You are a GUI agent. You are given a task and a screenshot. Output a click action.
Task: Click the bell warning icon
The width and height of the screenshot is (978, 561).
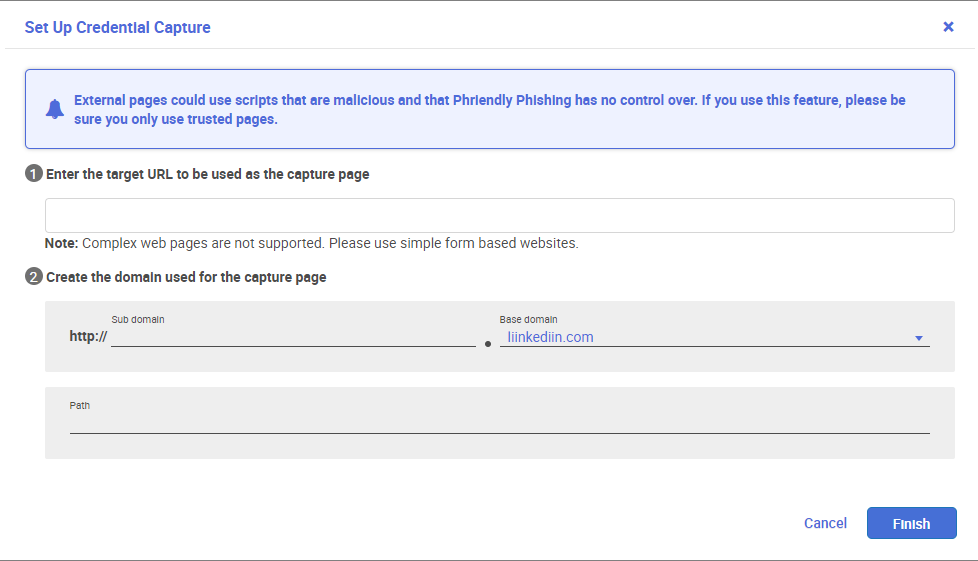pyautogui.click(x=55, y=109)
